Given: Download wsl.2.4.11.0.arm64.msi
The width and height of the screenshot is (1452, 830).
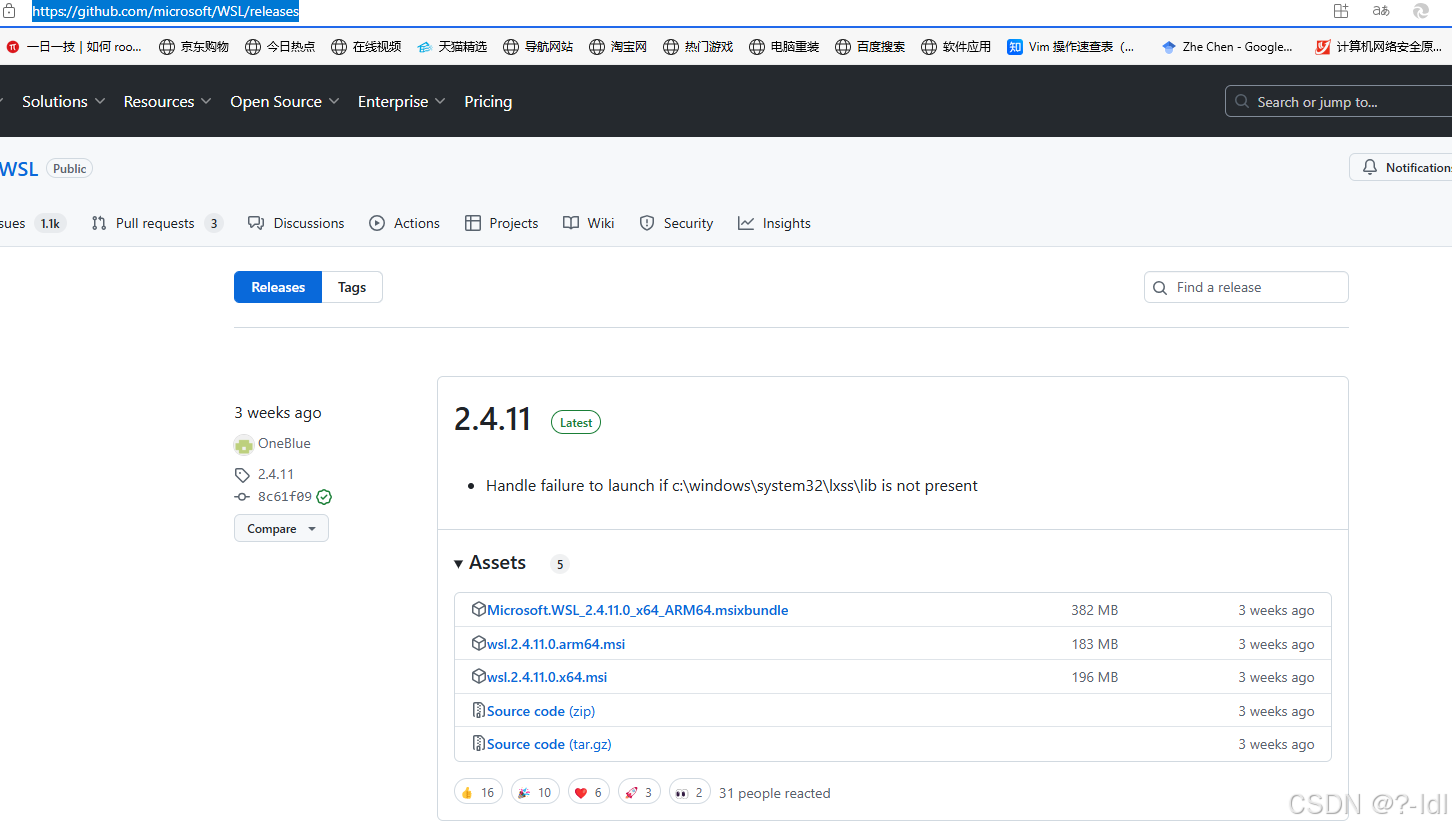Looking at the screenshot, I should (556, 644).
